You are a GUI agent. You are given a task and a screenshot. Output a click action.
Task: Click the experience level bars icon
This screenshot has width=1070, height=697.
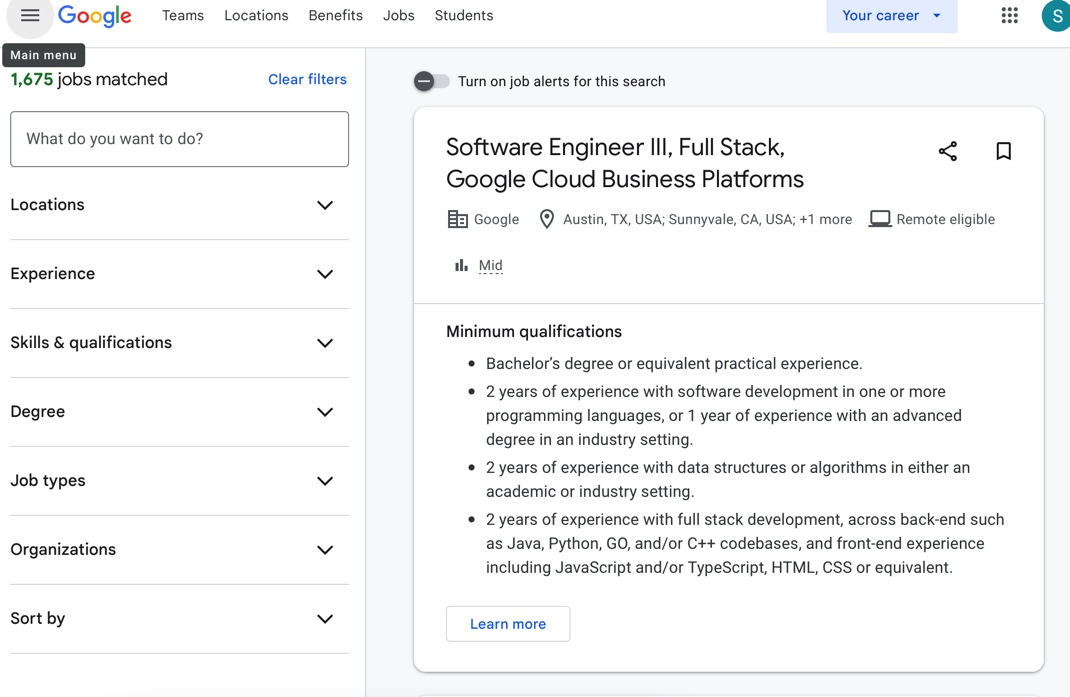pyautogui.click(x=461, y=265)
